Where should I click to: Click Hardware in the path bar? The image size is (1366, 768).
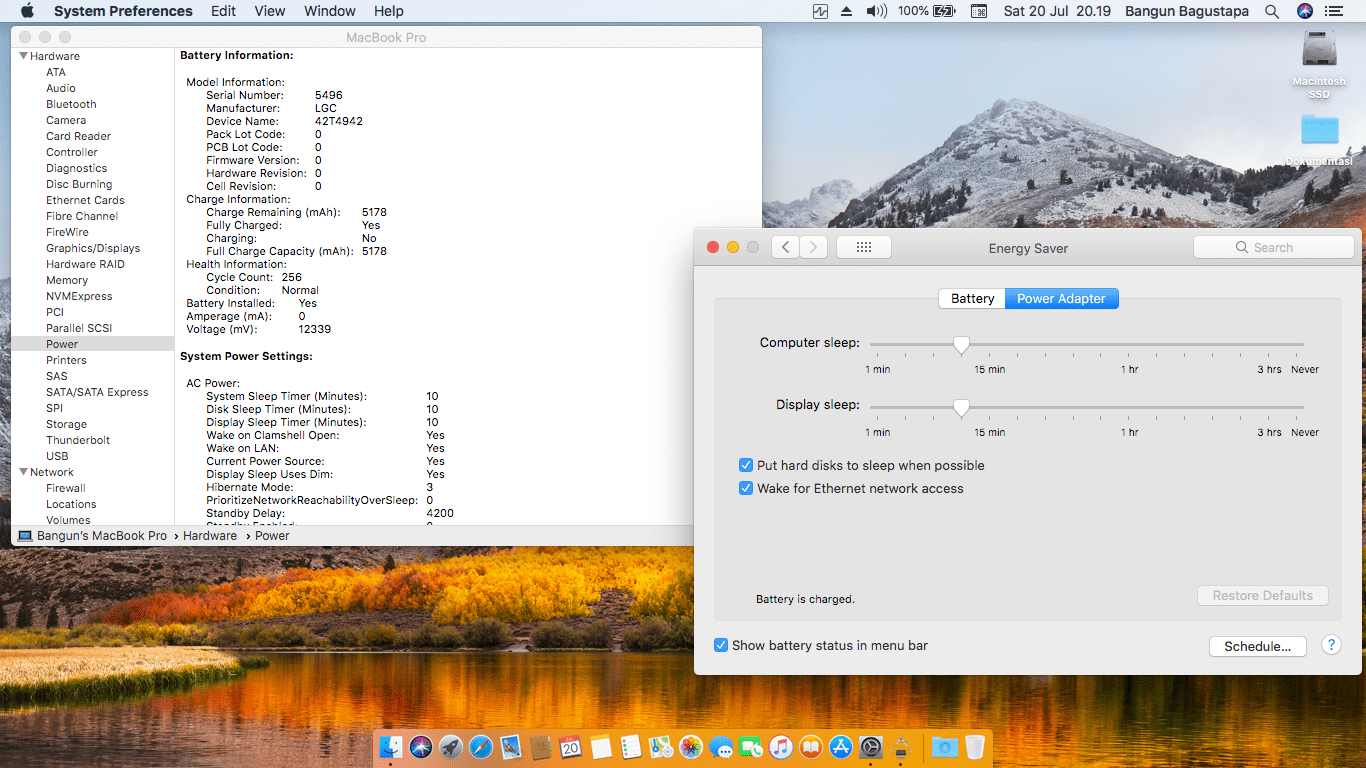pos(210,536)
